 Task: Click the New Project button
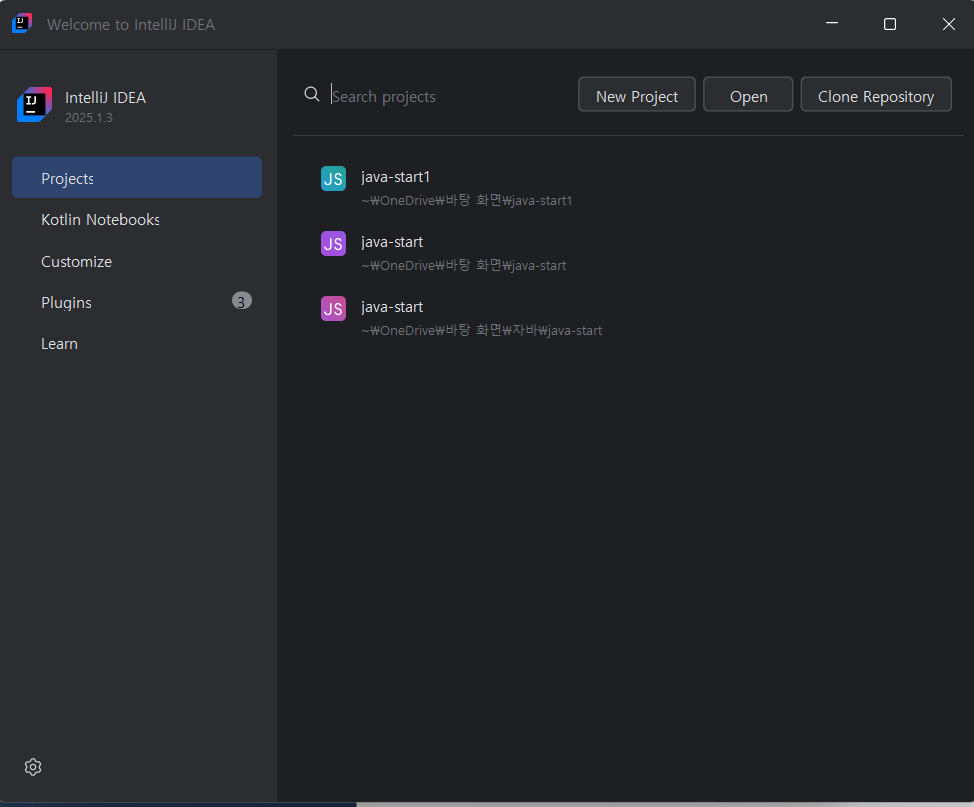coord(637,94)
